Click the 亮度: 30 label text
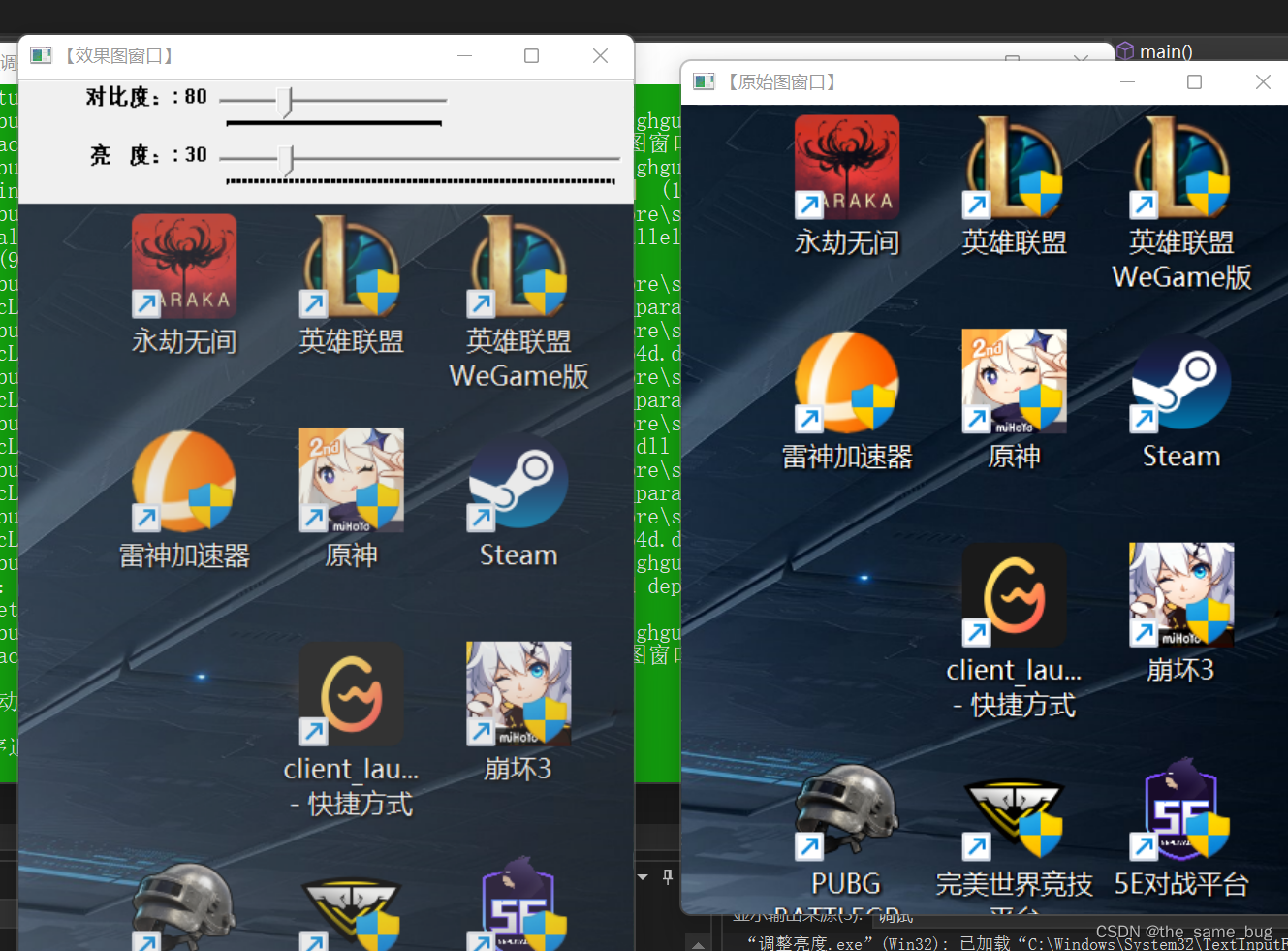Image resolution: width=1288 pixels, height=951 pixels. 148,155
